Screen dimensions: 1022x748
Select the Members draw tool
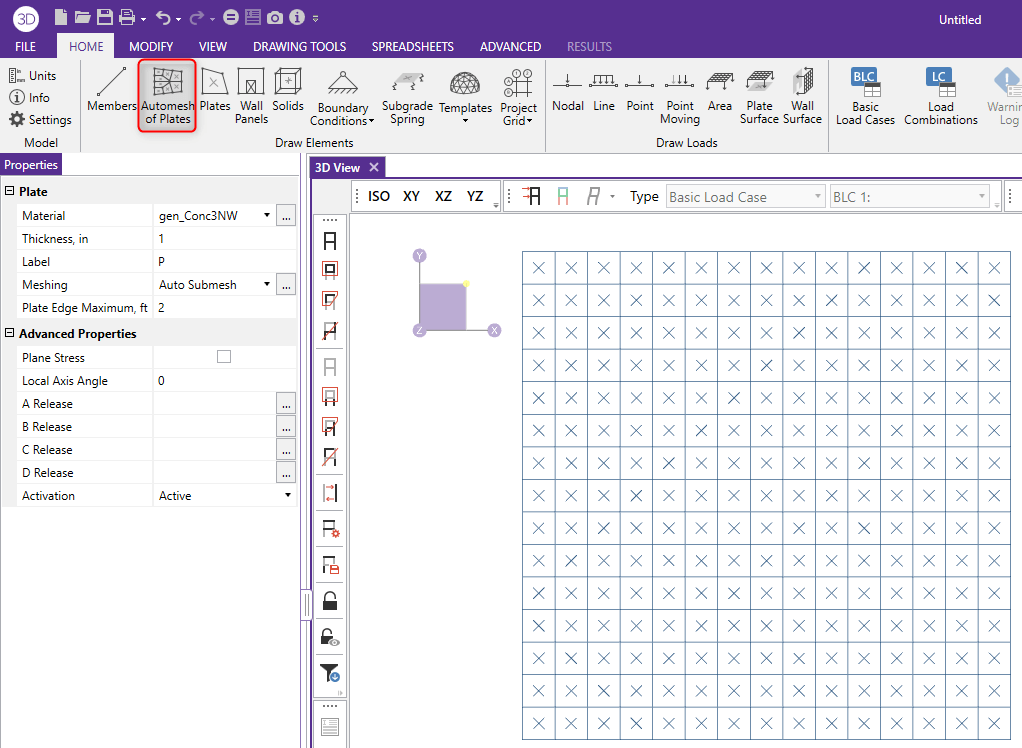coord(111,91)
